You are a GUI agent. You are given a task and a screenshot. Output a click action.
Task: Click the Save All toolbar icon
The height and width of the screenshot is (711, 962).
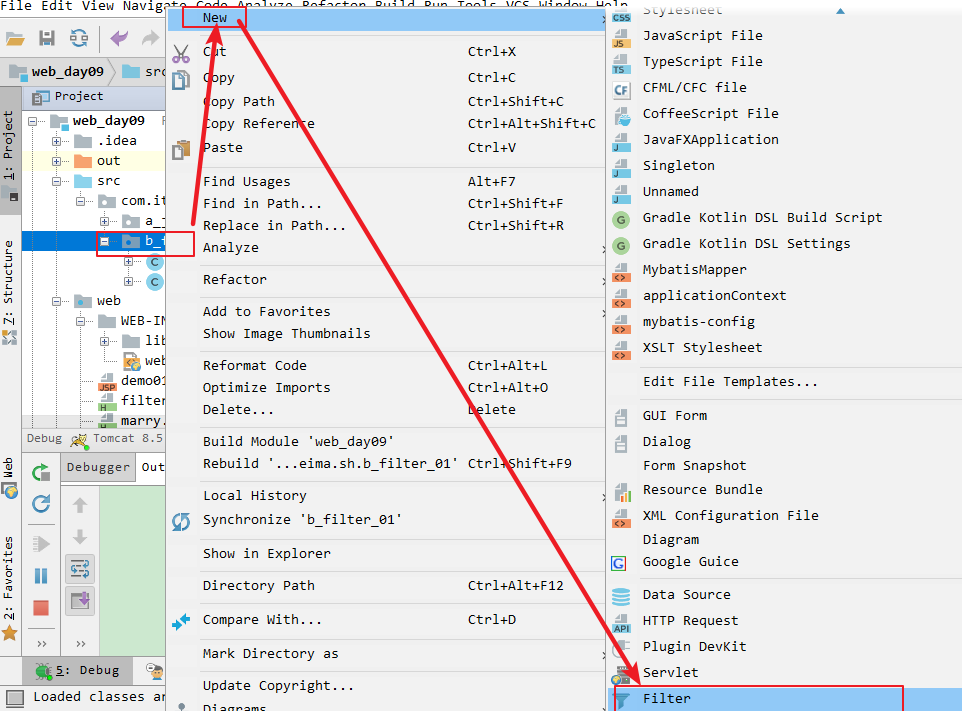pos(47,39)
